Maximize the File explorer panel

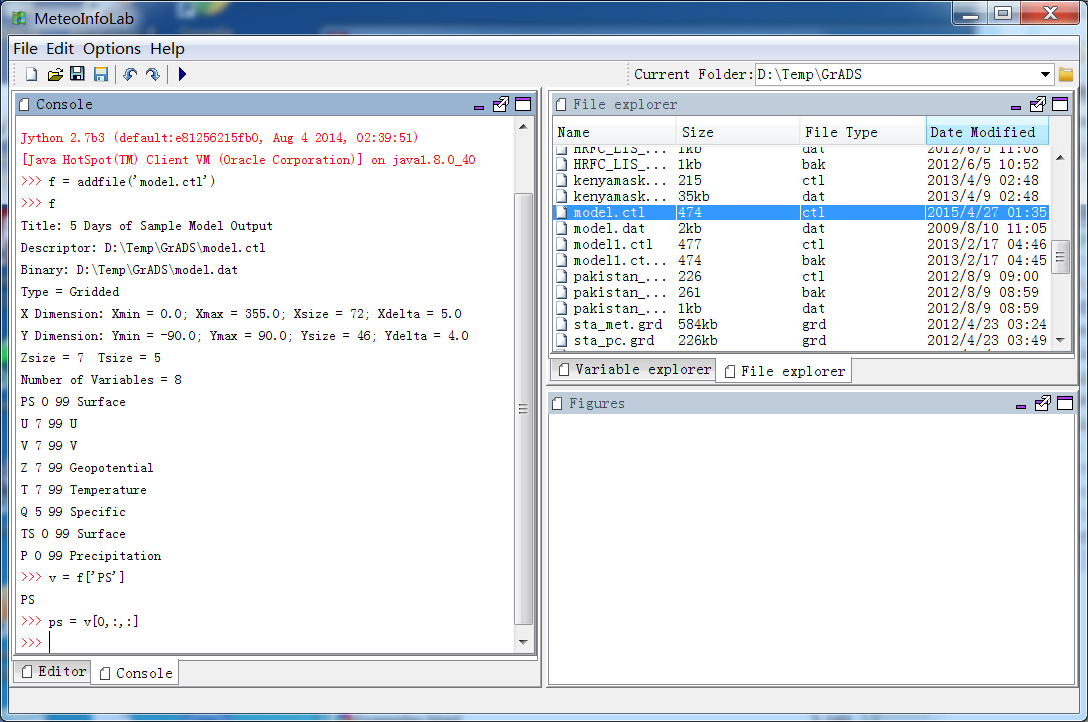(1060, 105)
